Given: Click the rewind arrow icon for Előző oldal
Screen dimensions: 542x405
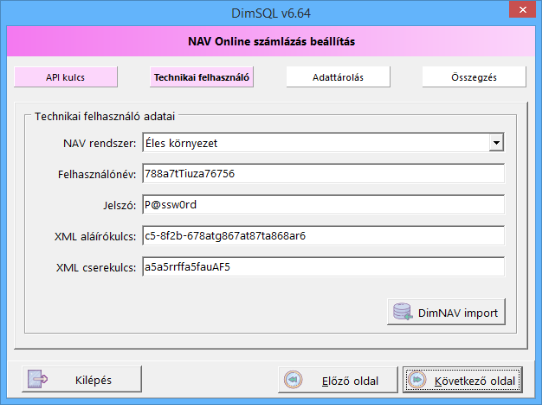Looking at the screenshot, I should coord(293,380).
